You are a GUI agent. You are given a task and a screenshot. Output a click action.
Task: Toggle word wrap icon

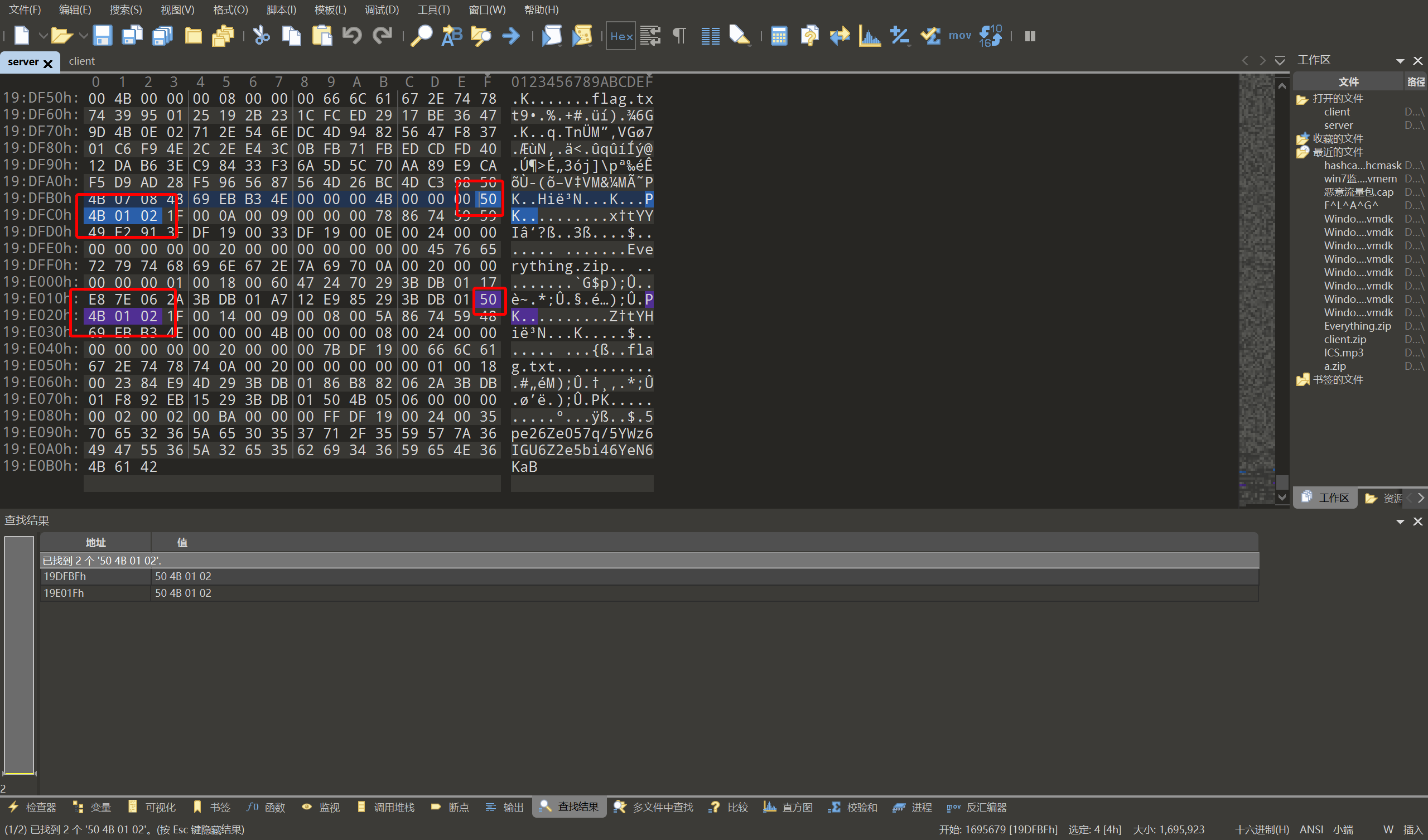[x=650, y=36]
